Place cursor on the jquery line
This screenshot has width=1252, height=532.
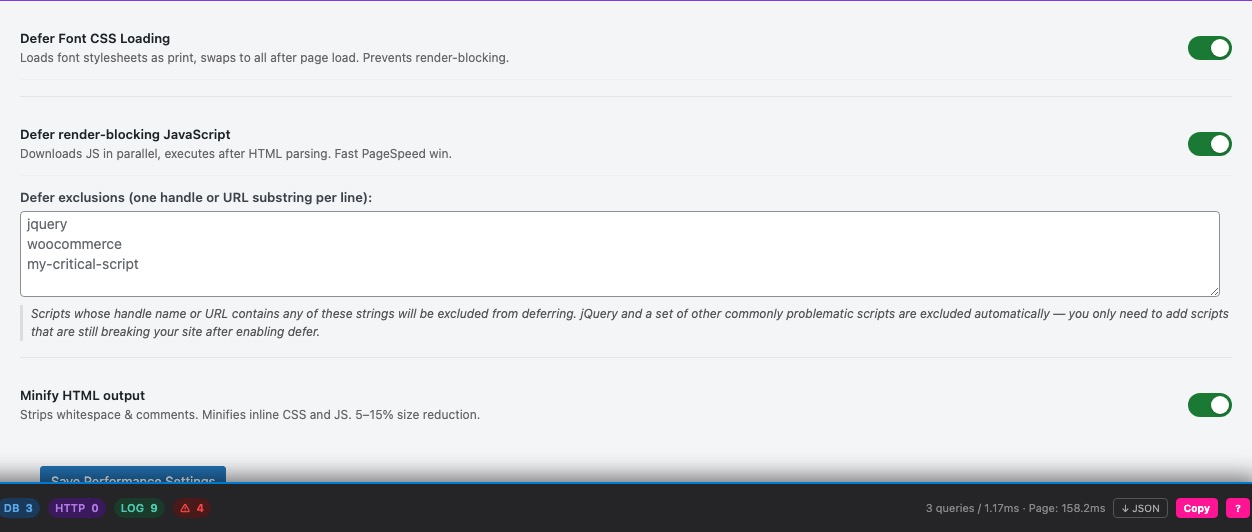coord(47,225)
